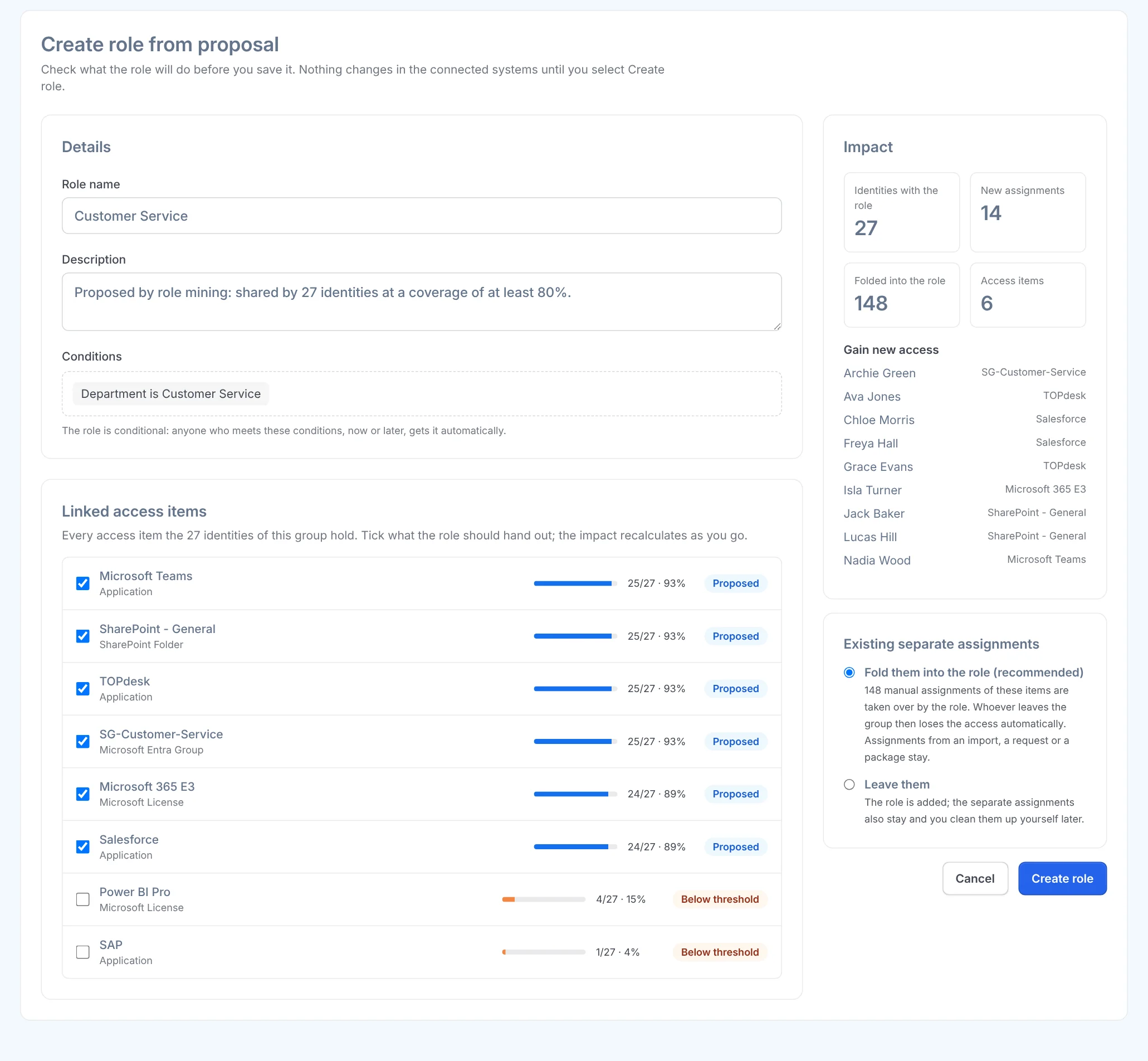
Task: Focus the Description text area
Action: click(x=422, y=301)
